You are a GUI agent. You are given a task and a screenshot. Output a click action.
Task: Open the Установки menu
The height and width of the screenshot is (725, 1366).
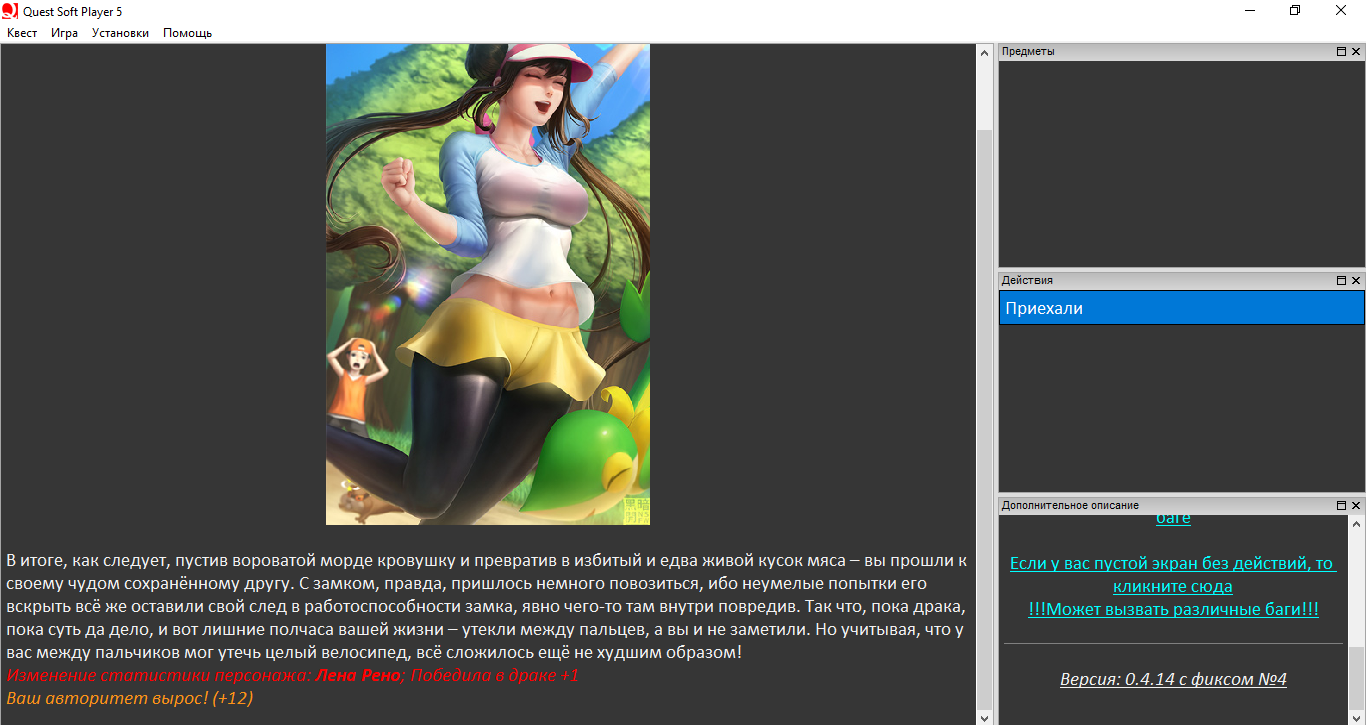120,33
